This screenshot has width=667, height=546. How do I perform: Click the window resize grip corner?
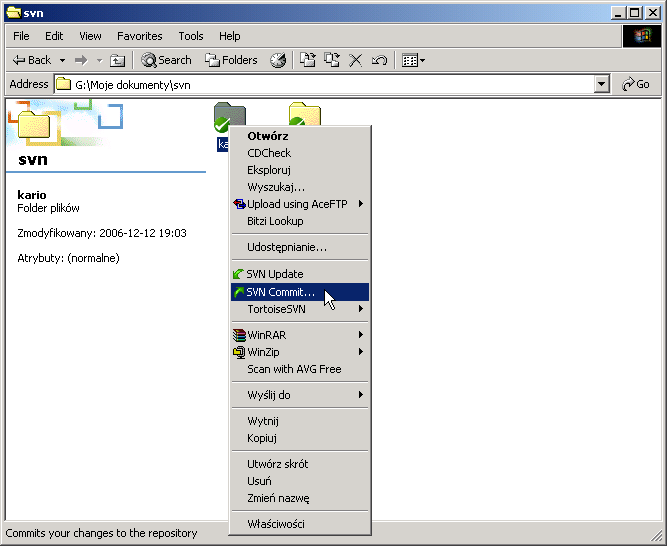point(656,536)
